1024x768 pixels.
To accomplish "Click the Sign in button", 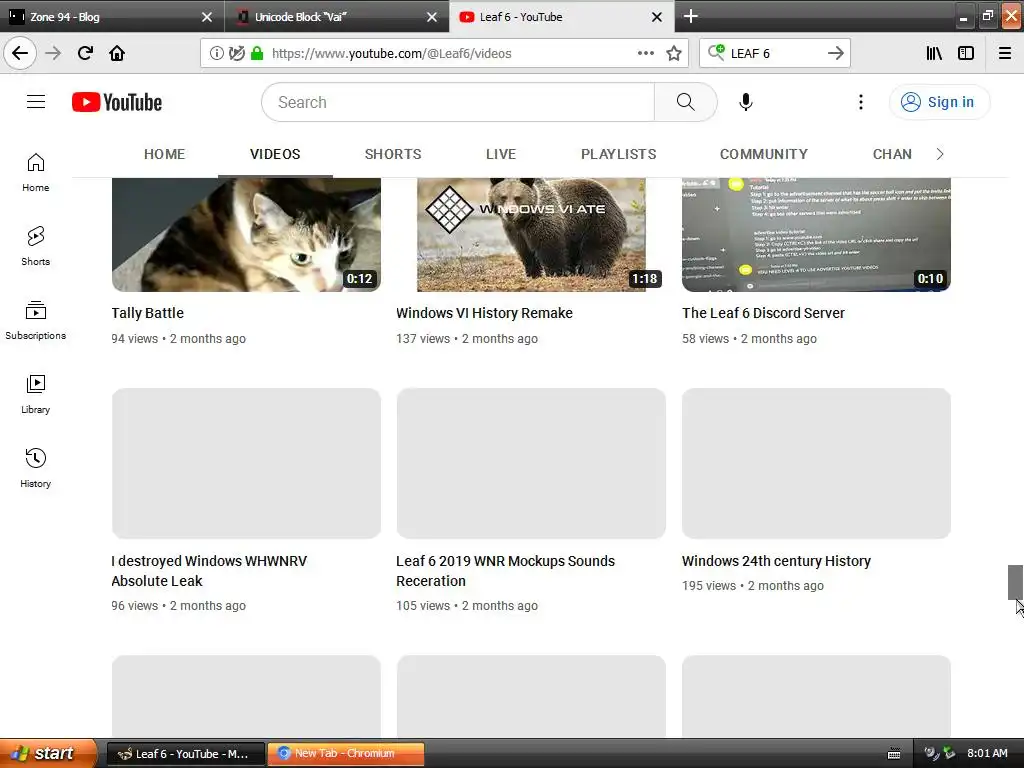I will click(939, 102).
